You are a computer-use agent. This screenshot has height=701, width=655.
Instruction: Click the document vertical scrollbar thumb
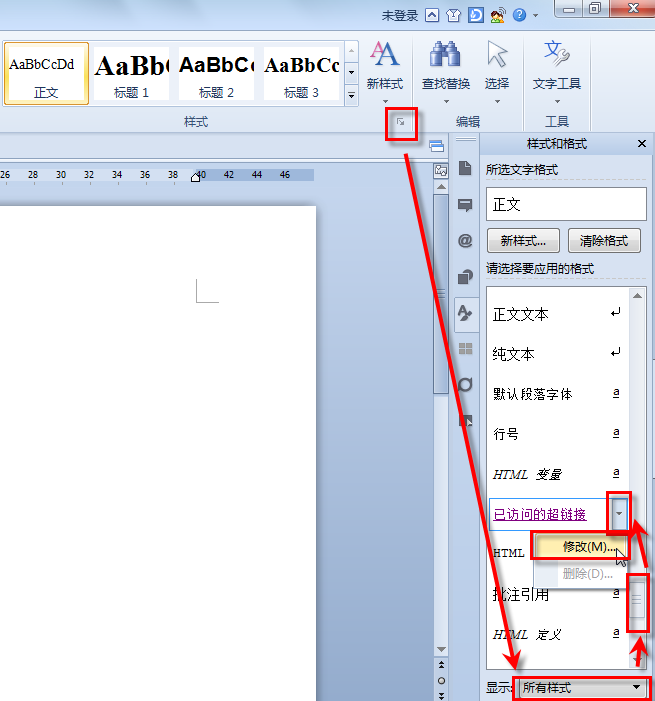441,293
